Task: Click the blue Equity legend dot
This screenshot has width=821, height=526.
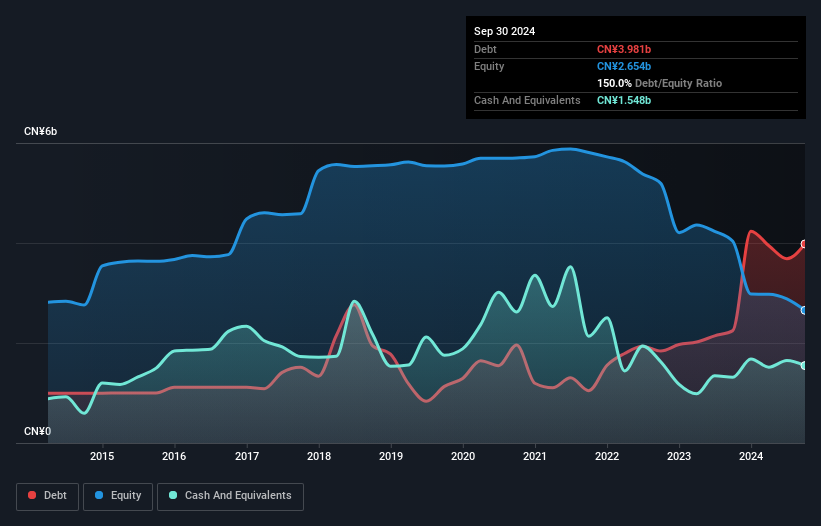Action: pyautogui.click(x=99, y=495)
